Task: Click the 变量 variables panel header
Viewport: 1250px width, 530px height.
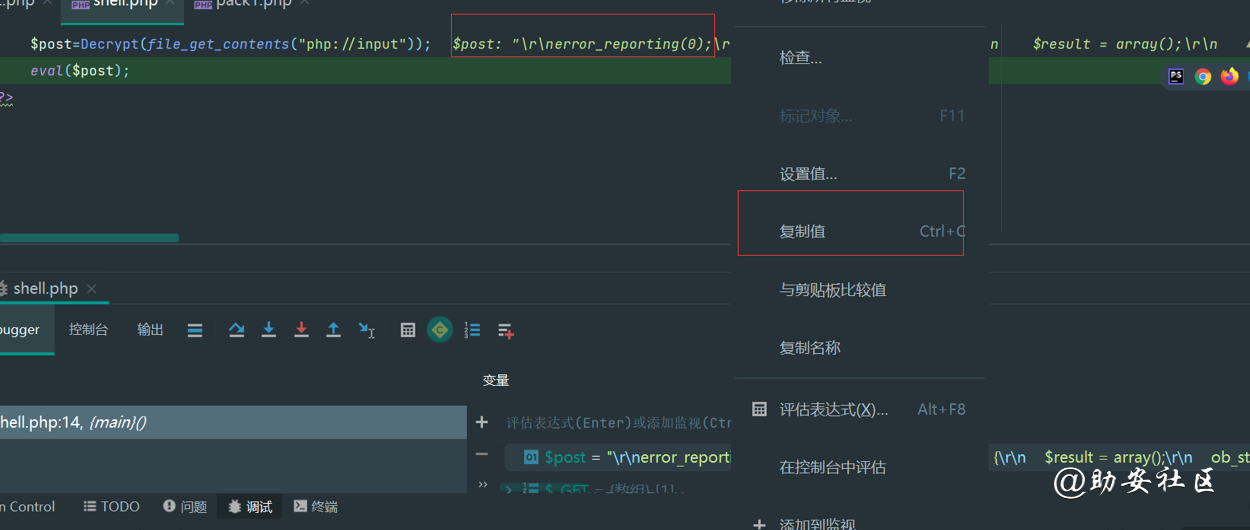Action: pos(496,380)
